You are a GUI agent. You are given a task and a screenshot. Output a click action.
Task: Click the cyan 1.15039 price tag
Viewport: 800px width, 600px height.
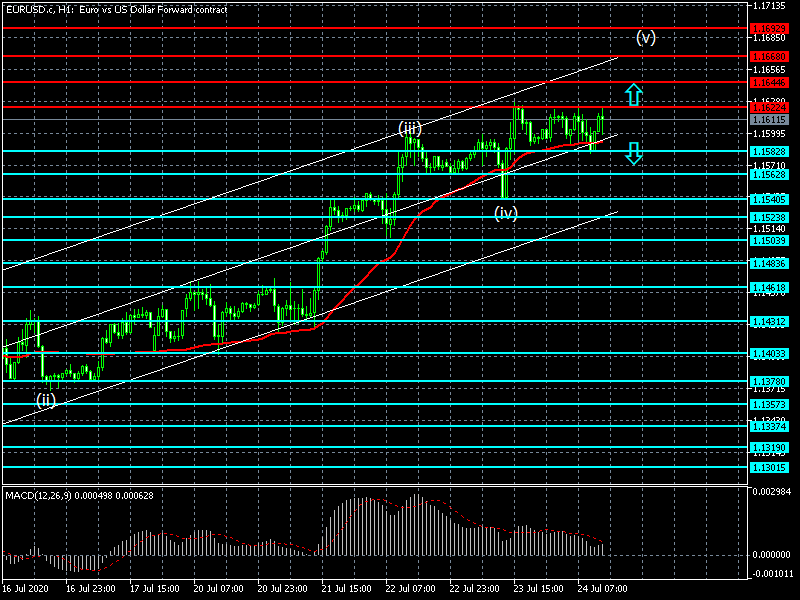click(x=770, y=240)
